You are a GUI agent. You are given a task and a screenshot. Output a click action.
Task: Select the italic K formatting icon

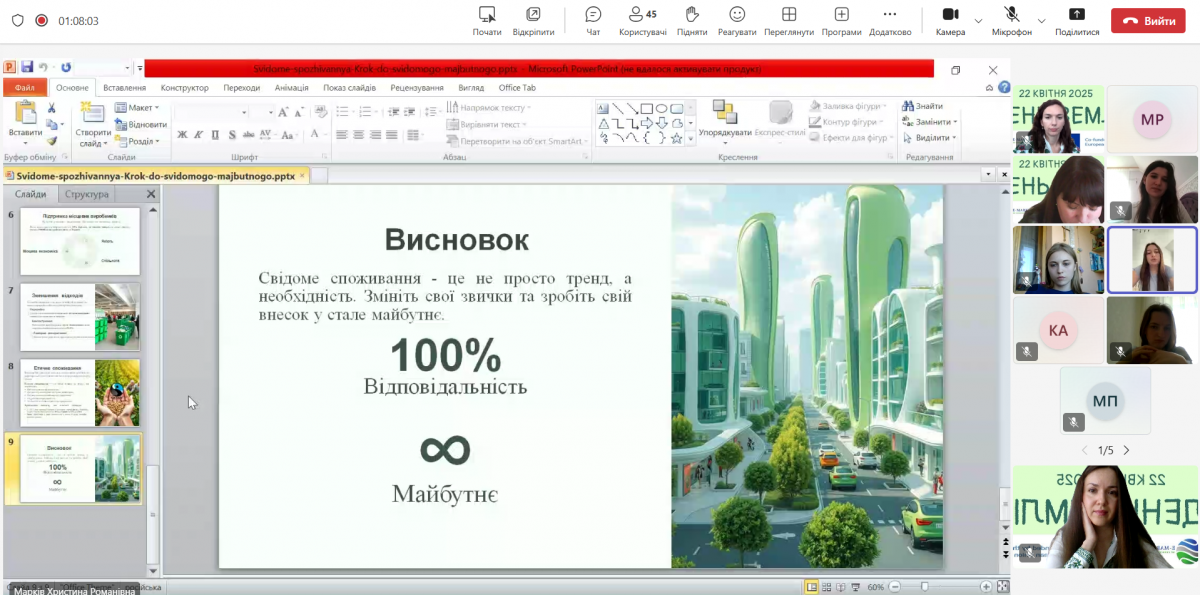click(199, 134)
